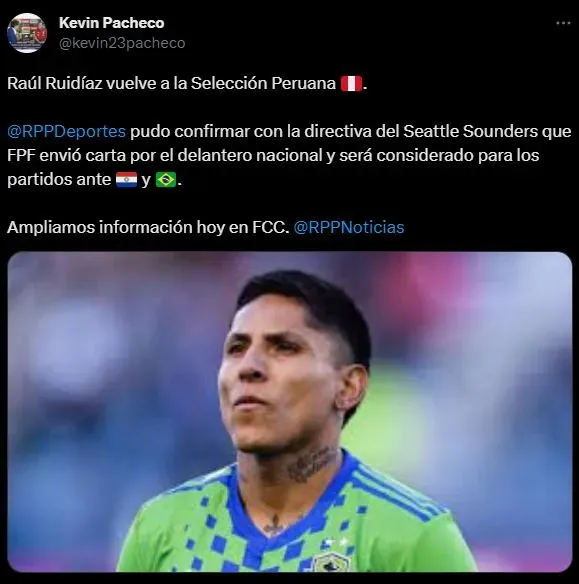Click the Sounders crest on the jersey
This screenshot has height=584, width=579.
point(331,563)
